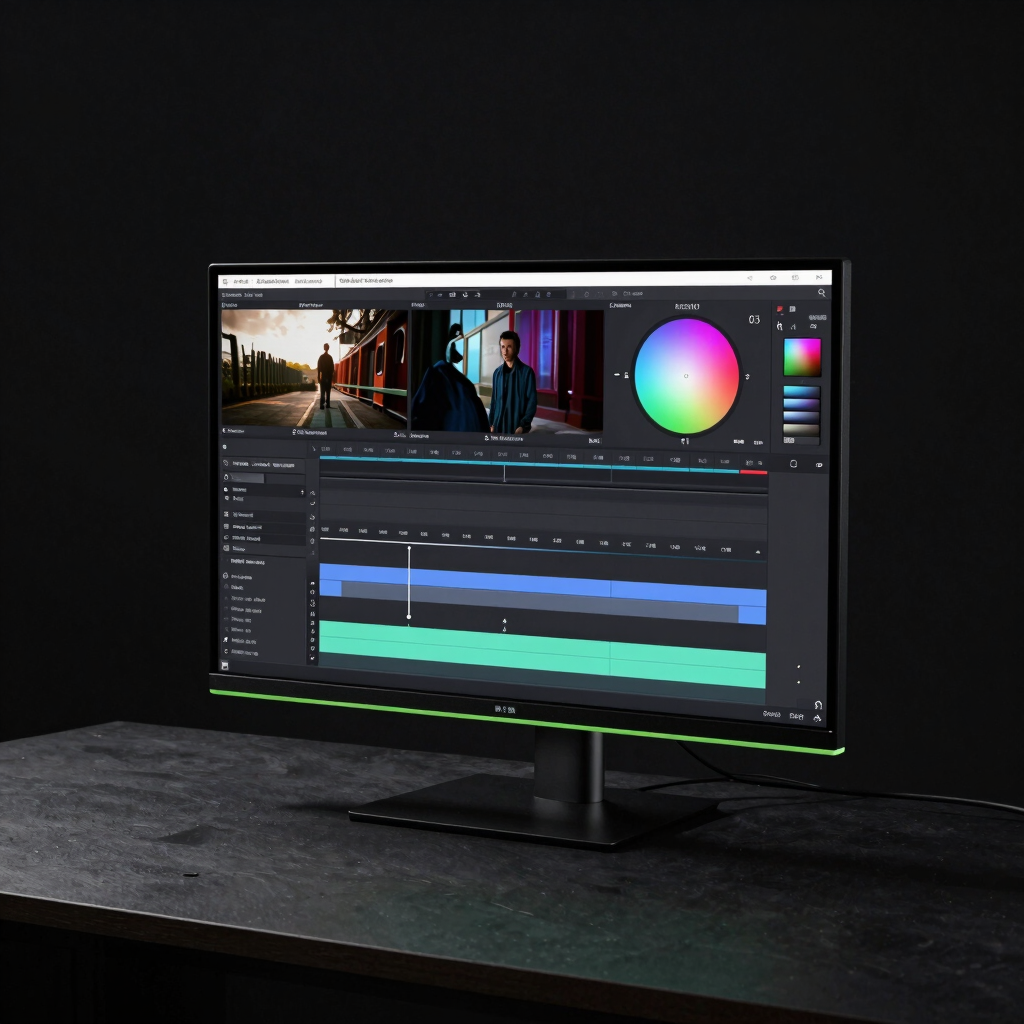Viewport: 1024px width, 1024px height.
Task: Select the bottom grey gradient bar
Action: 801,430
